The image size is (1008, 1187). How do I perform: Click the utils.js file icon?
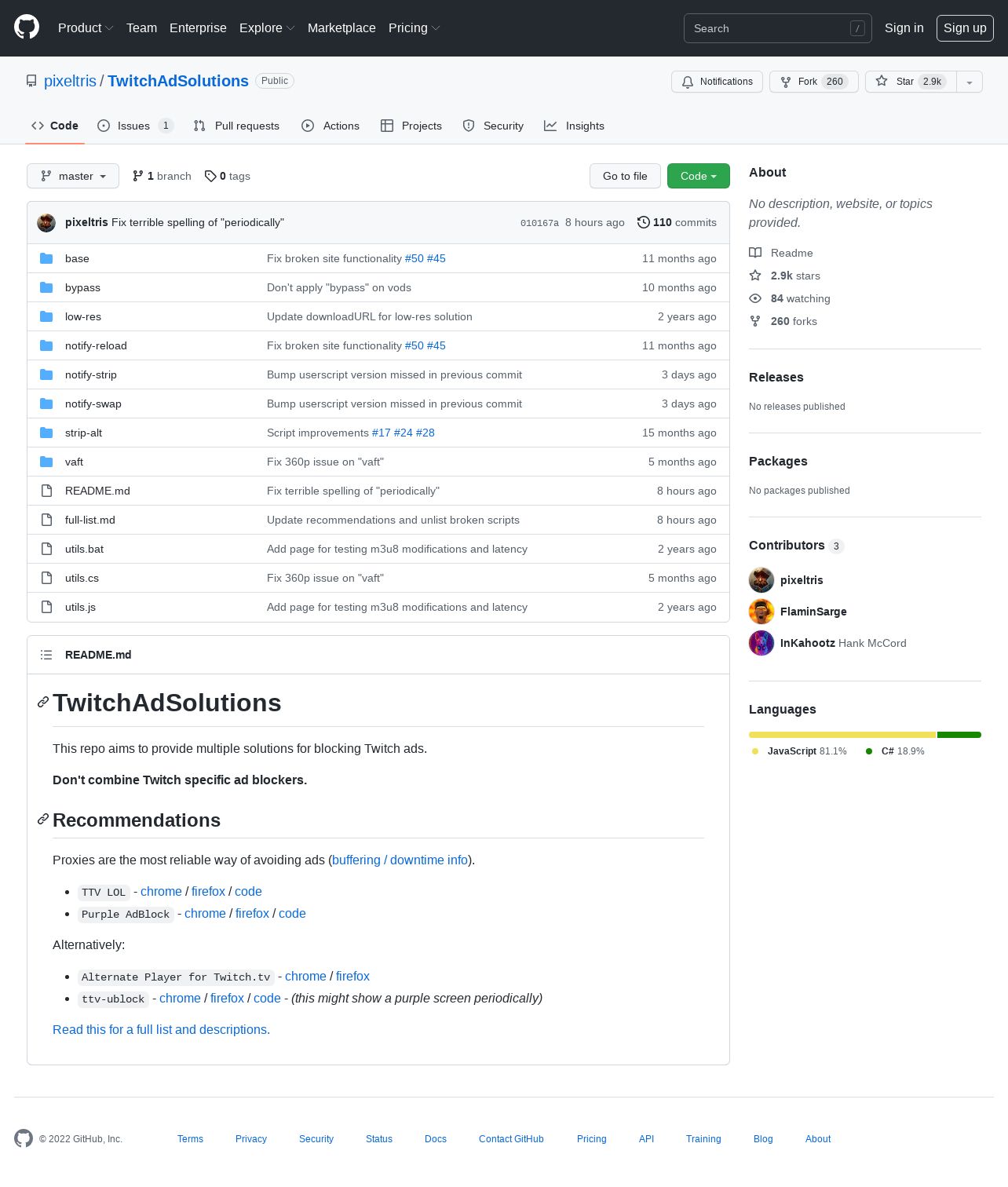coord(46,607)
